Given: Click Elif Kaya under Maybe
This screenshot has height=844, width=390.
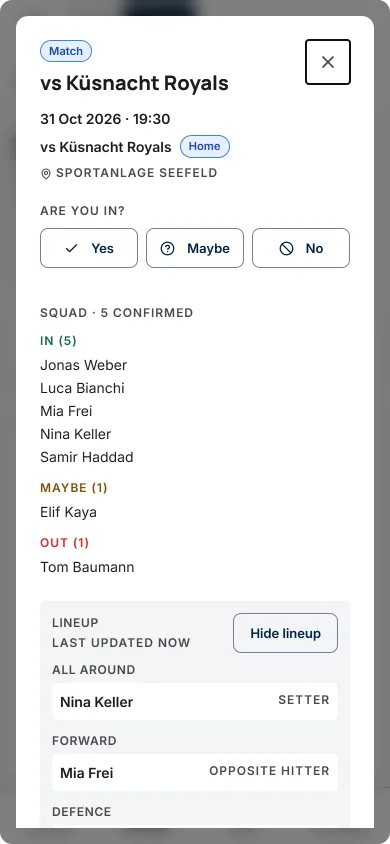Looking at the screenshot, I should [68, 512].
